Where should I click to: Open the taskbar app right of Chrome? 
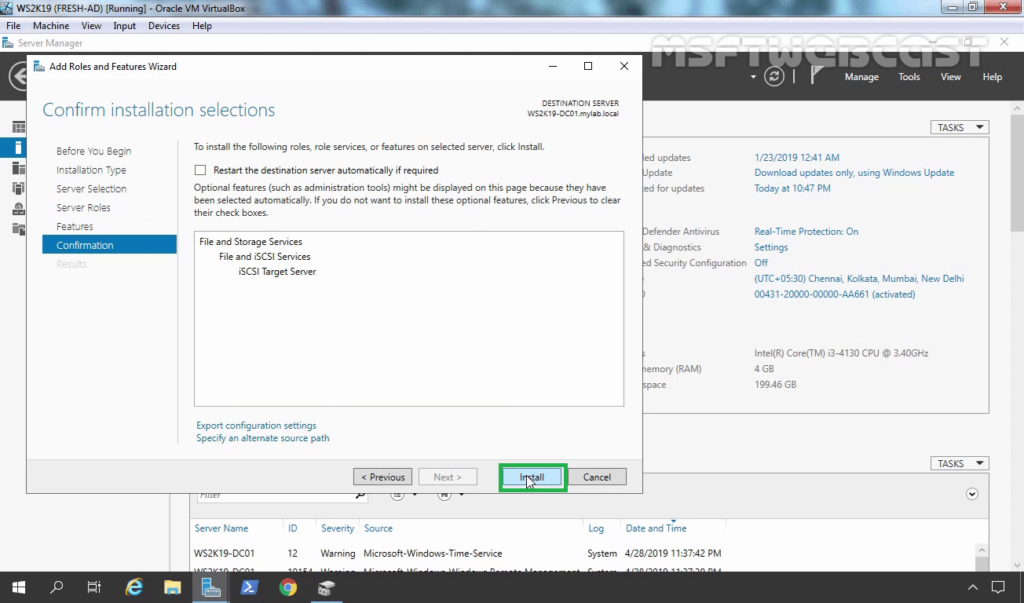326,587
